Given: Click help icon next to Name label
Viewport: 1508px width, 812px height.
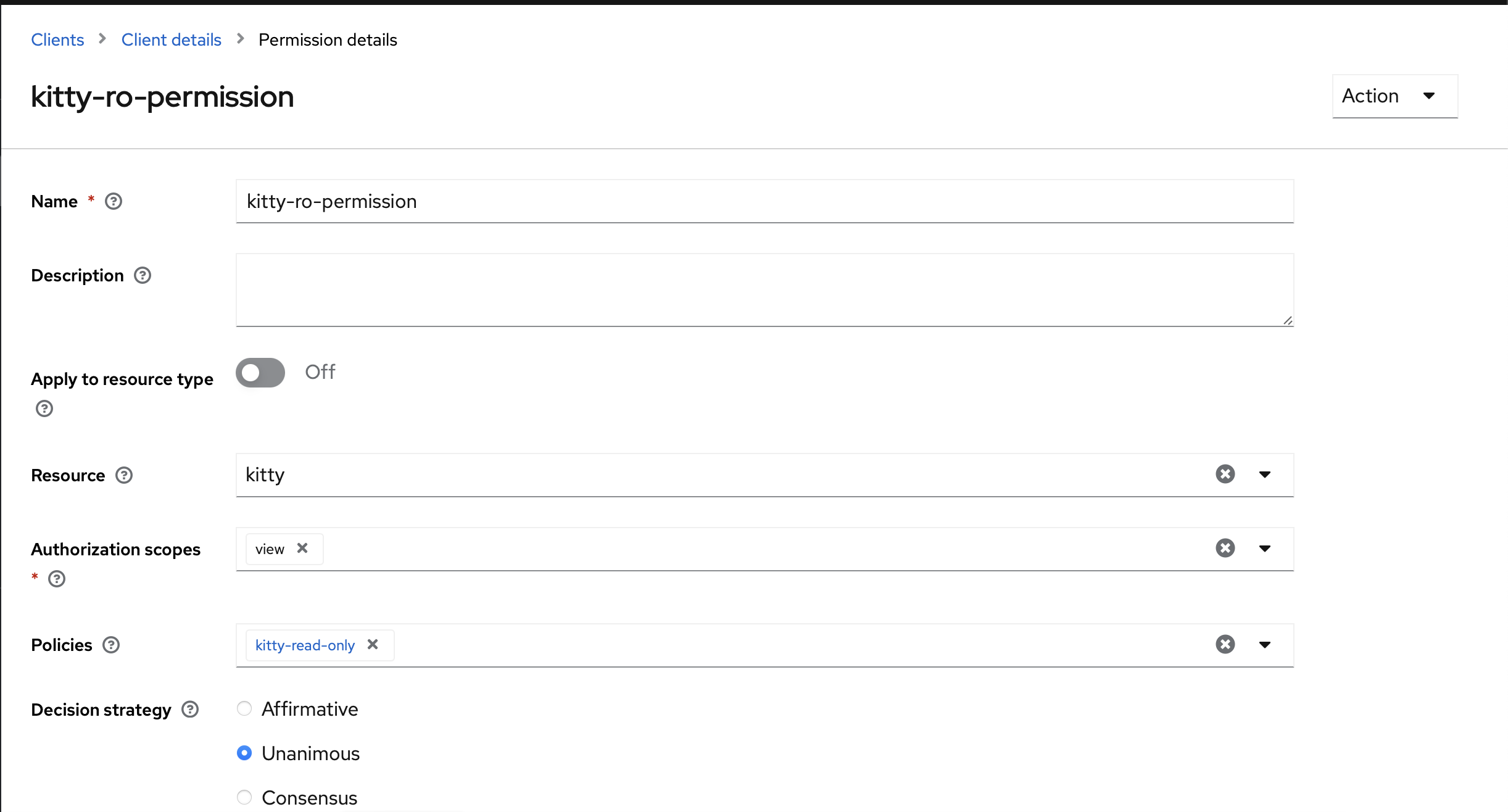Looking at the screenshot, I should (114, 202).
